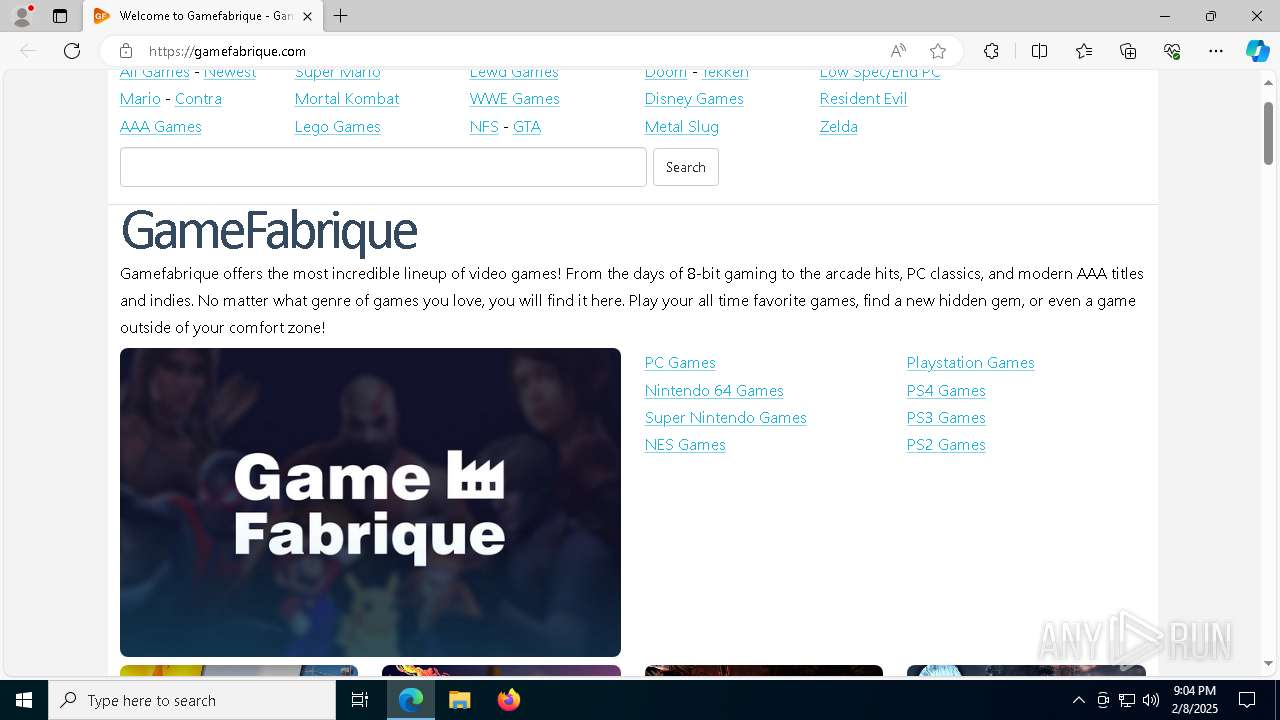Open the Extensions icon
Viewport: 1280px width, 720px height.
(x=991, y=51)
